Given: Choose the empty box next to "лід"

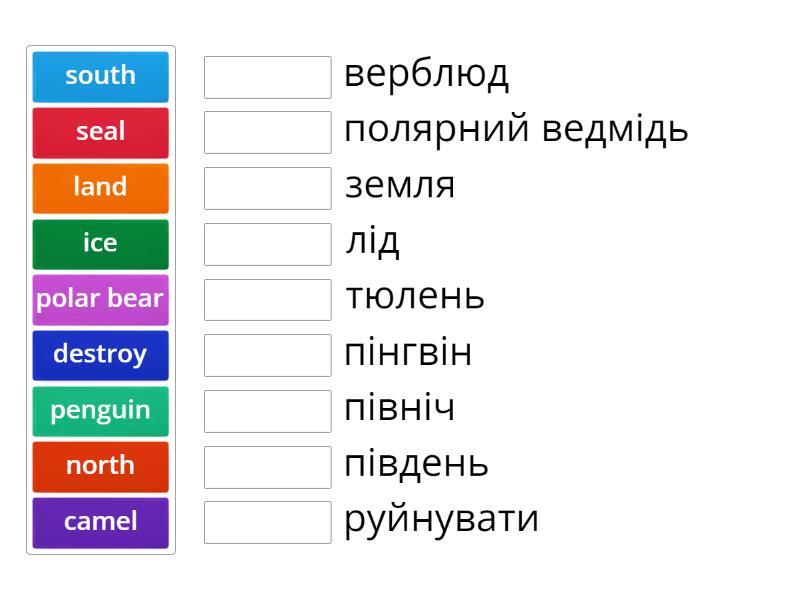Looking at the screenshot, I should [267, 244].
